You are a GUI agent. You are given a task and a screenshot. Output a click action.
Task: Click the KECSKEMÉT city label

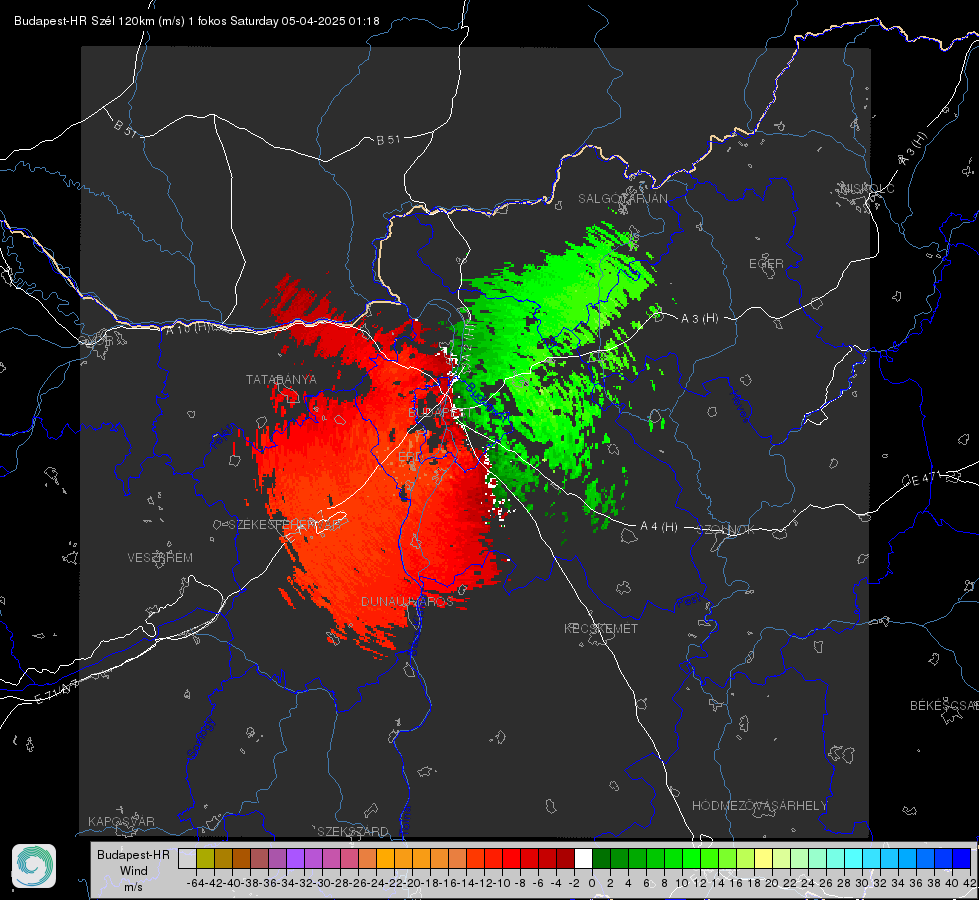coord(601,629)
